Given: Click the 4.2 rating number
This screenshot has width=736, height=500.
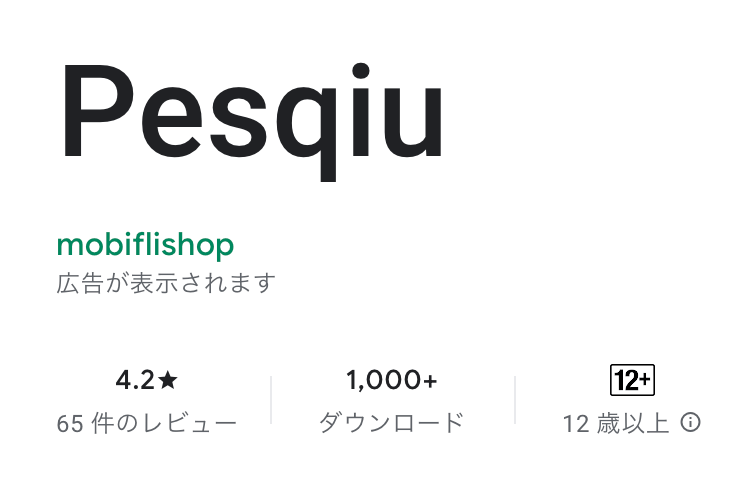Looking at the screenshot, I should (135, 380).
